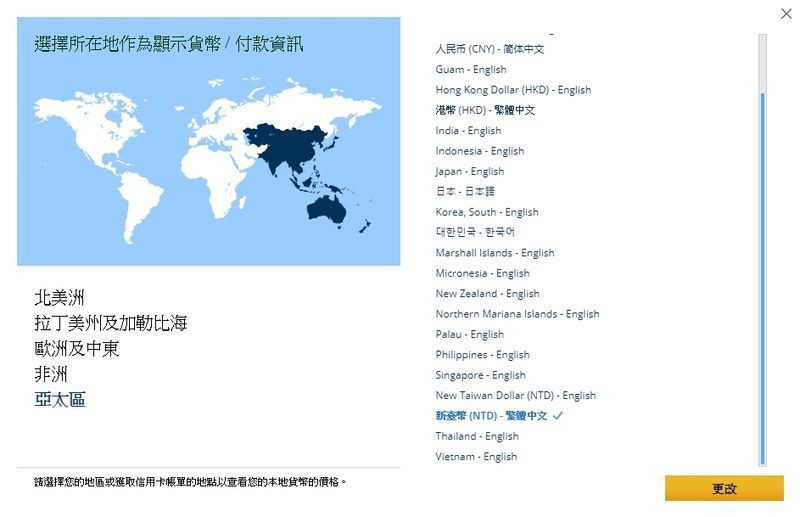The width and height of the screenshot is (800, 517).
Task: Choose Guam - English
Action: click(471, 69)
